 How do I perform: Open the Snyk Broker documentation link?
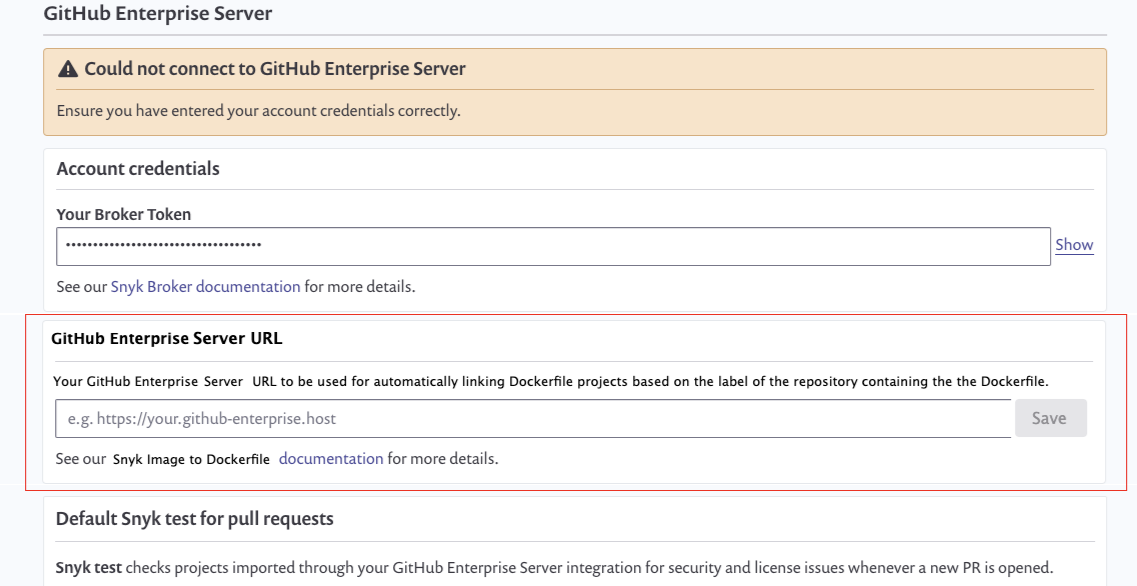click(205, 287)
